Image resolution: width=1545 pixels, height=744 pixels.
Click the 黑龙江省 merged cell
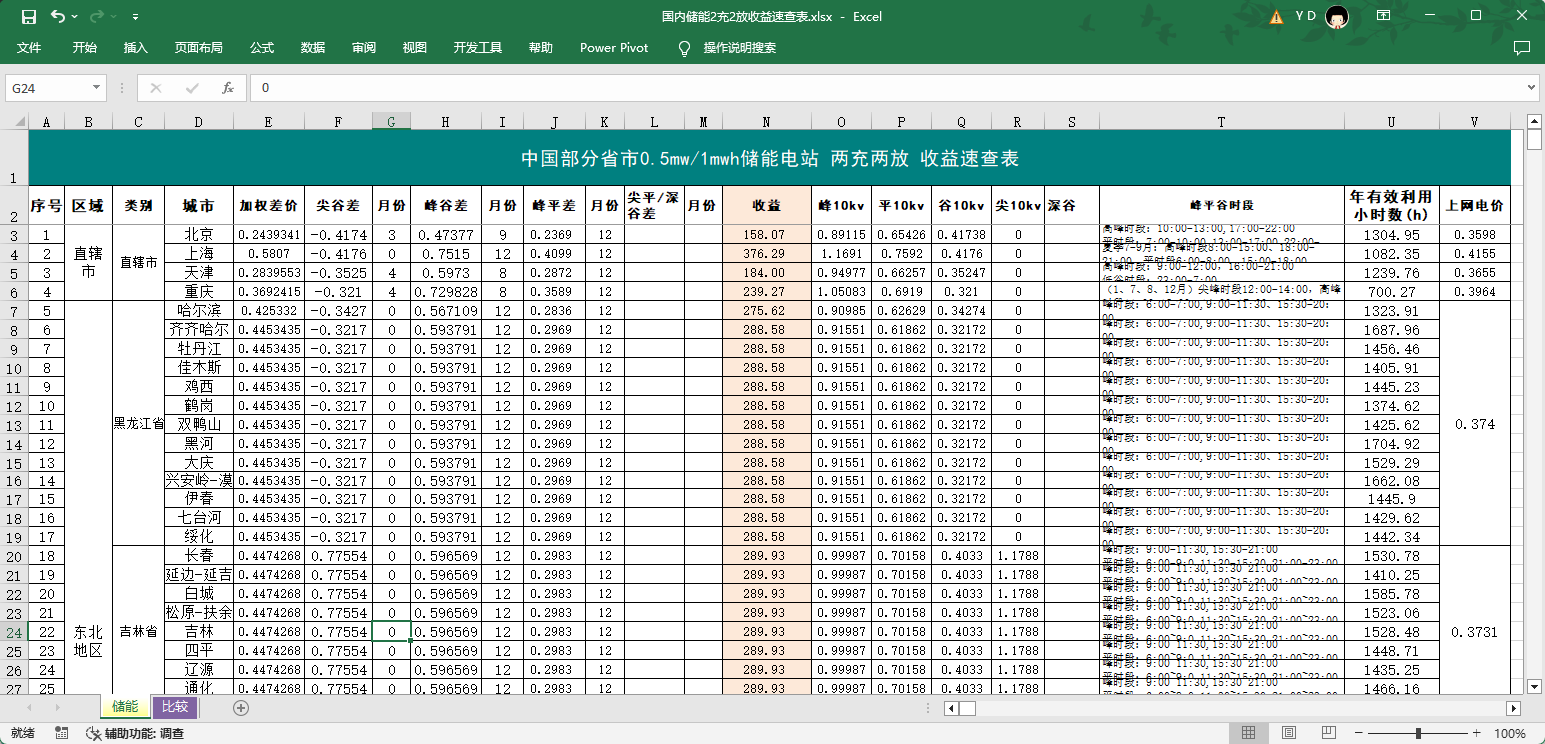point(138,423)
